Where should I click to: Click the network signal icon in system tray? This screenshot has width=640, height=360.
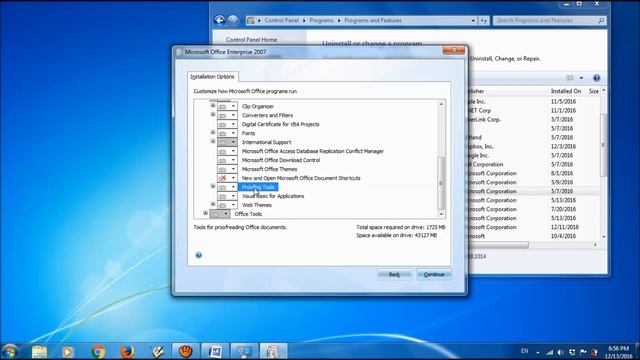pos(550,352)
